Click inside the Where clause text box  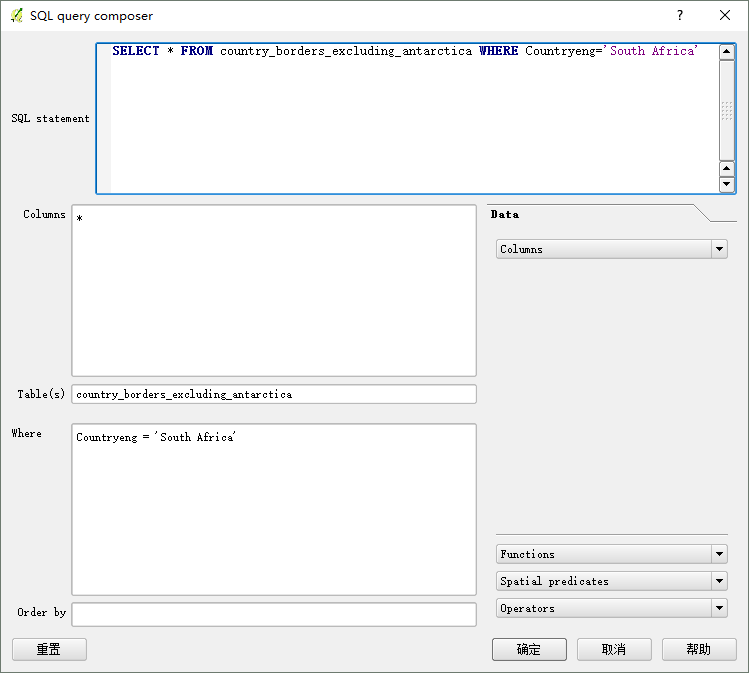(274, 509)
